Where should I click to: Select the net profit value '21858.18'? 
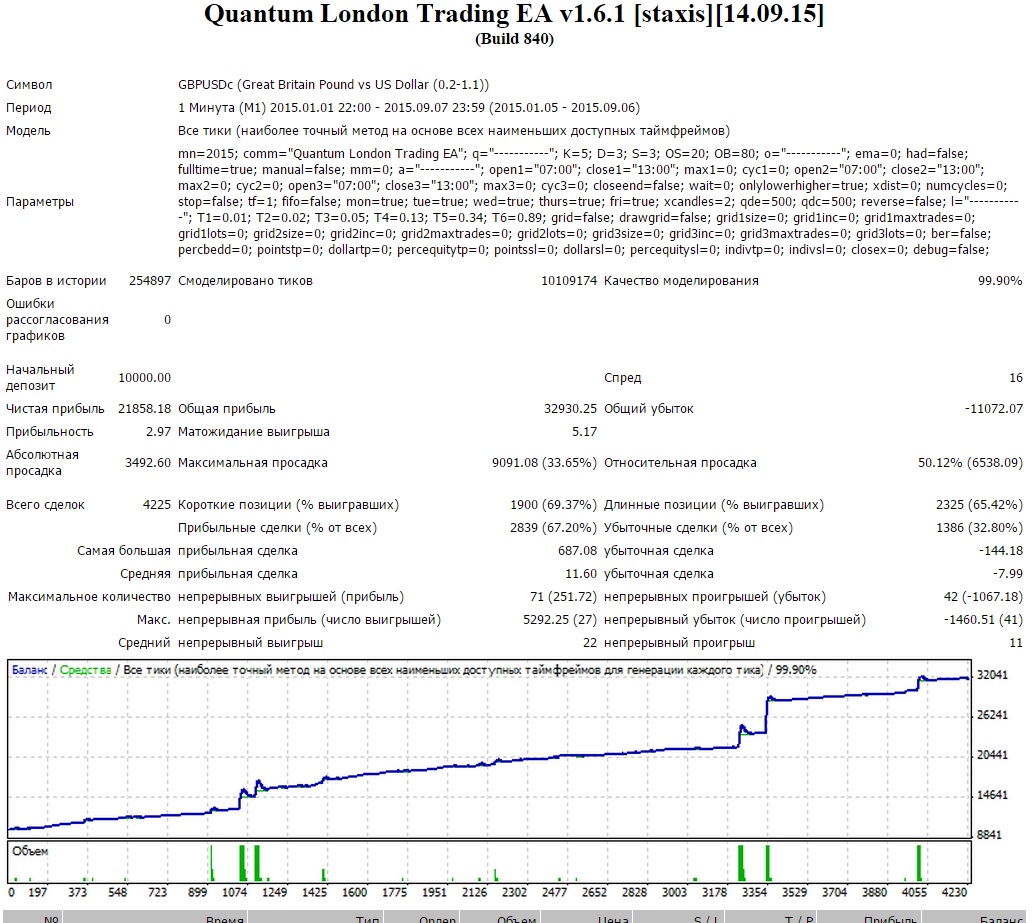[145, 409]
